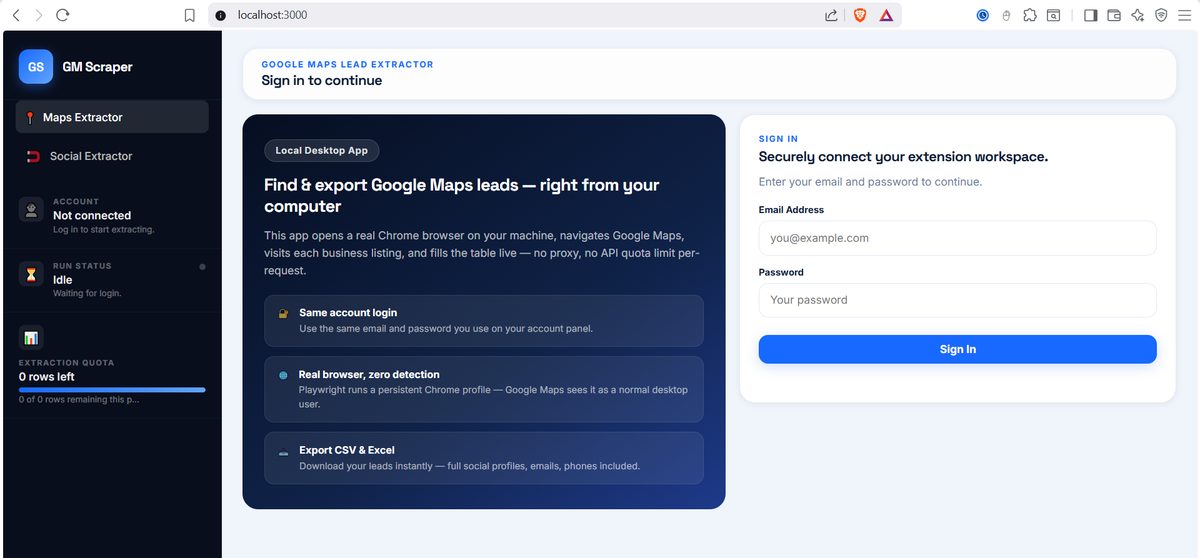Click the 'Real browser, zero detection' heading
1200x558 pixels.
point(369,375)
